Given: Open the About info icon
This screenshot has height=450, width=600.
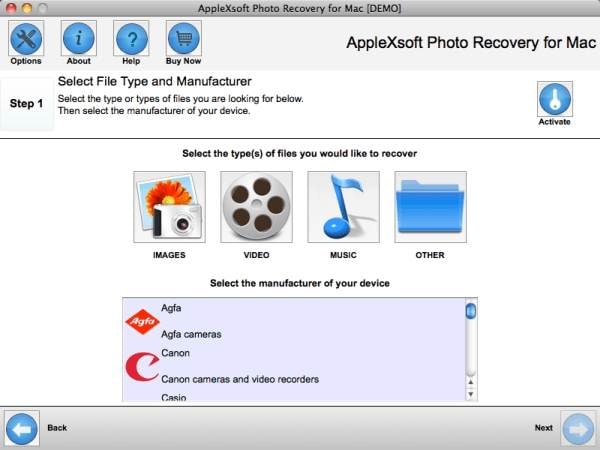Looking at the screenshot, I should pos(79,38).
